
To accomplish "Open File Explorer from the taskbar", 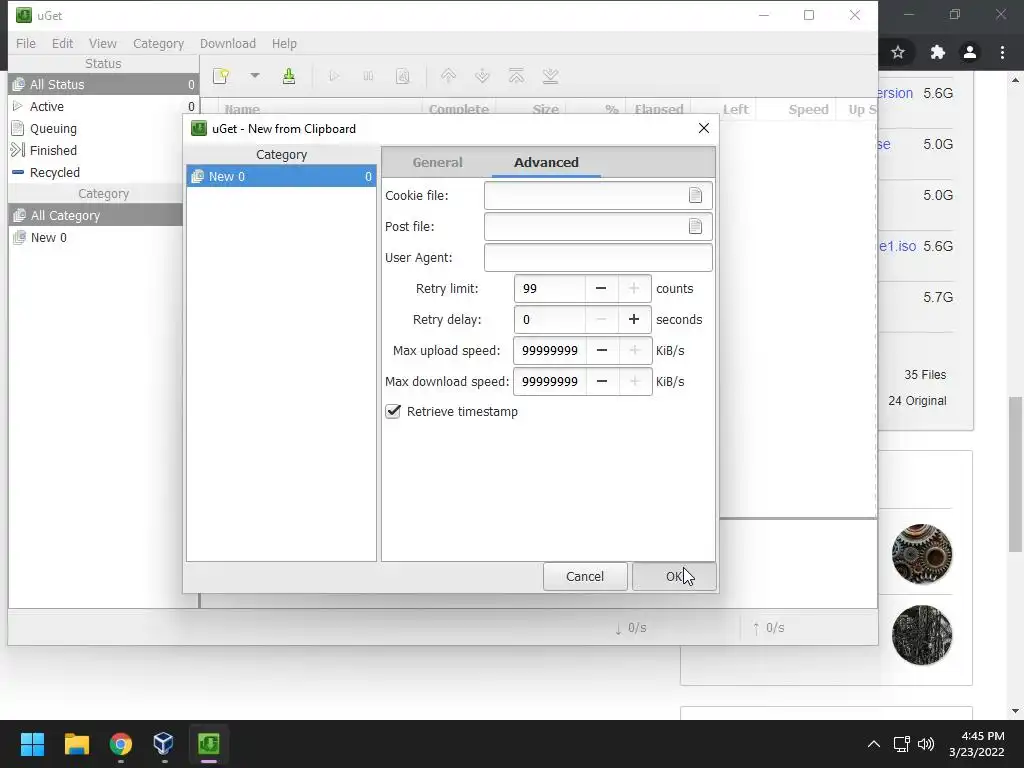I will 76,744.
